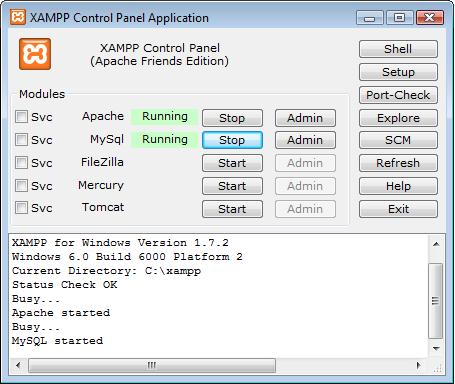The width and height of the screenshot is (455, 384).
Task: Stop the MySql module
Action: [x=232, y=140]
